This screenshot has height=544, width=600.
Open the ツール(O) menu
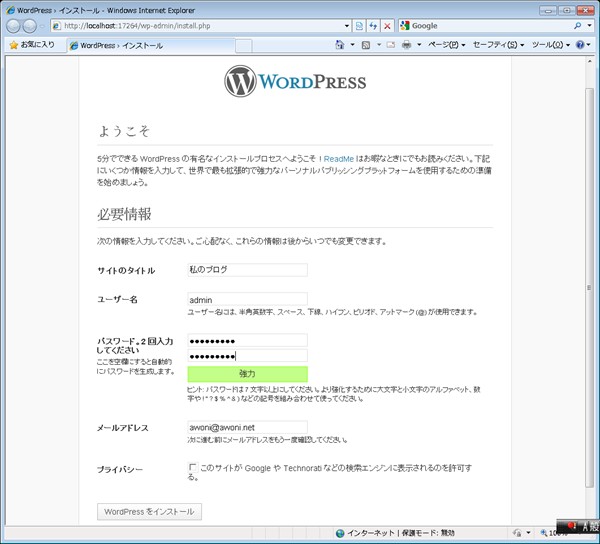[x=551, y=45]
